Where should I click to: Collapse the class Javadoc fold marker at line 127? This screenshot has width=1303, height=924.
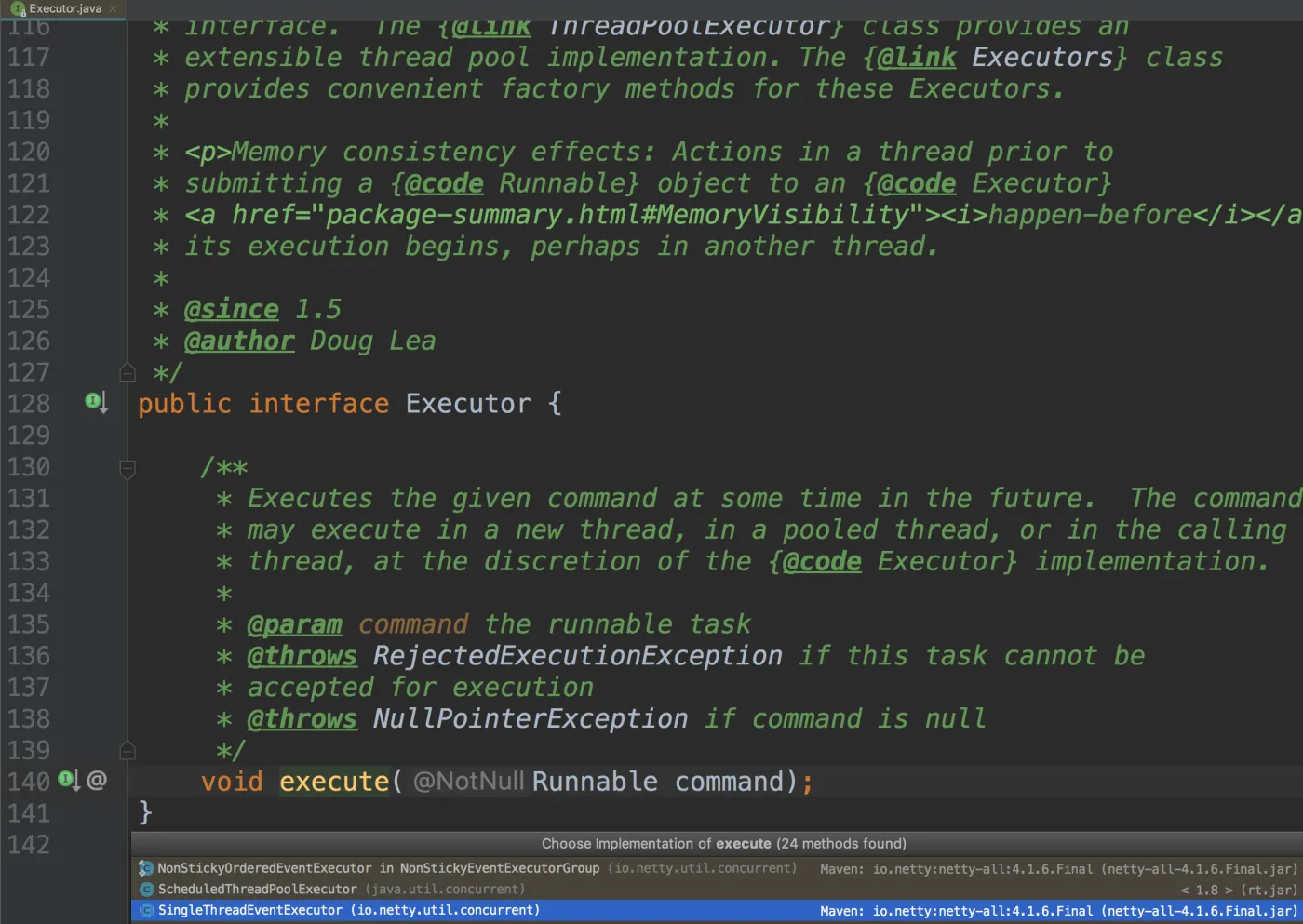pyautogui.click(x=128, y=373)
